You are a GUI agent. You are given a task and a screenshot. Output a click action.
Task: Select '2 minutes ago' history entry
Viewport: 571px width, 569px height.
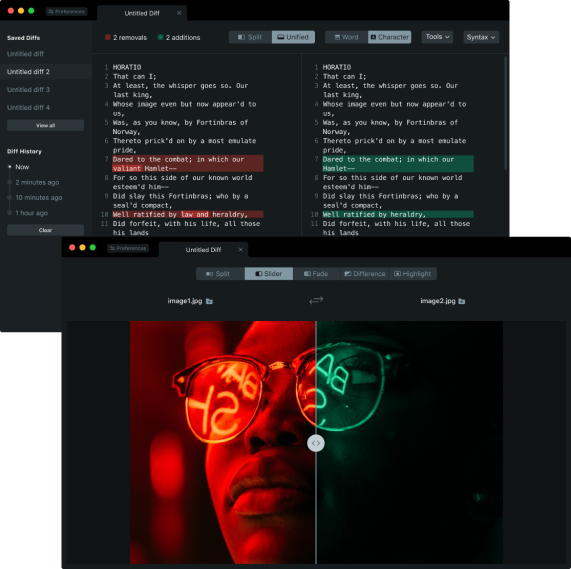coord(37,182)
